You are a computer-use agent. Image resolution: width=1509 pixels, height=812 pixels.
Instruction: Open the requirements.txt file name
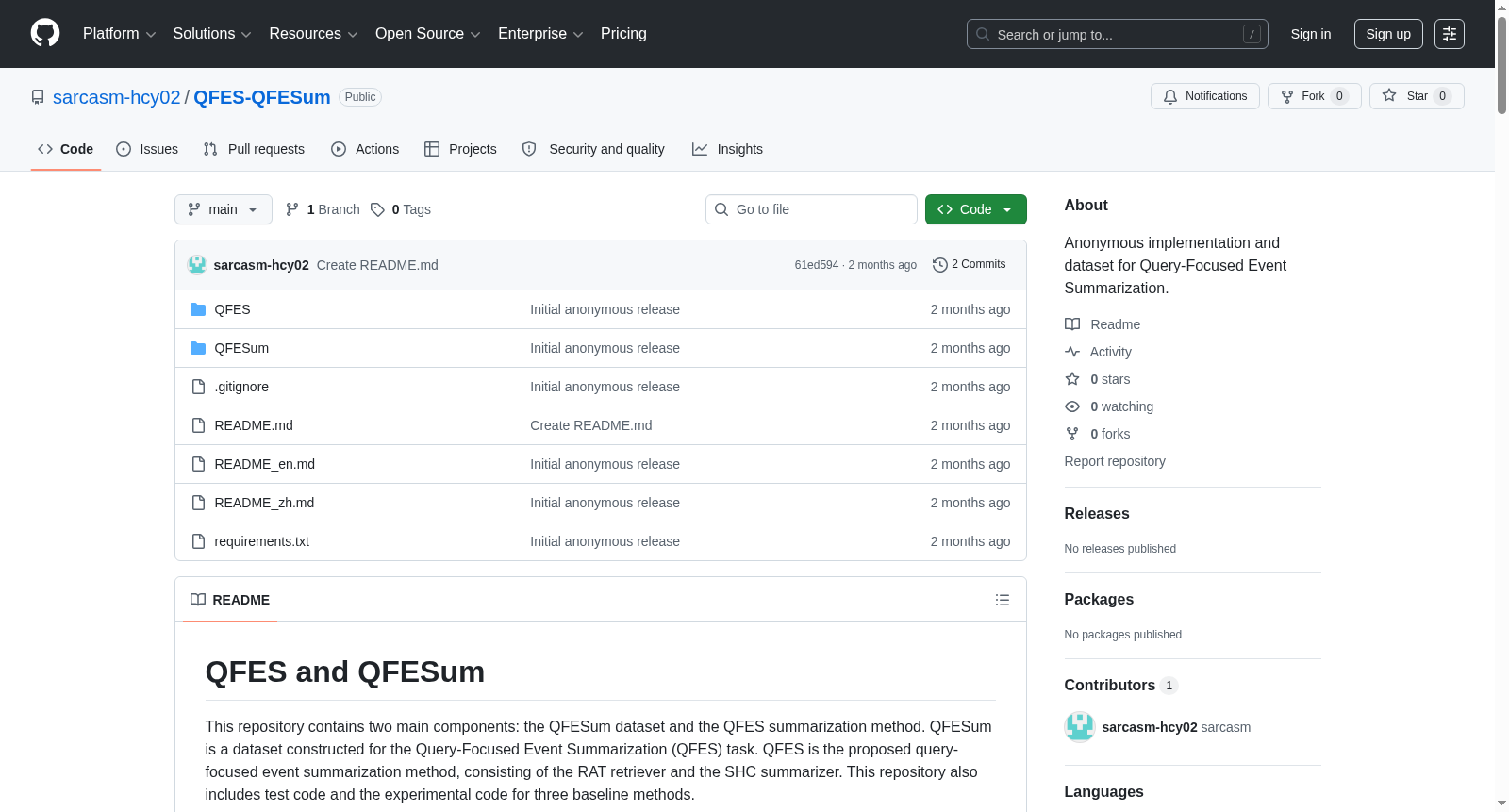pyautogui.click(x=262, y=541)
